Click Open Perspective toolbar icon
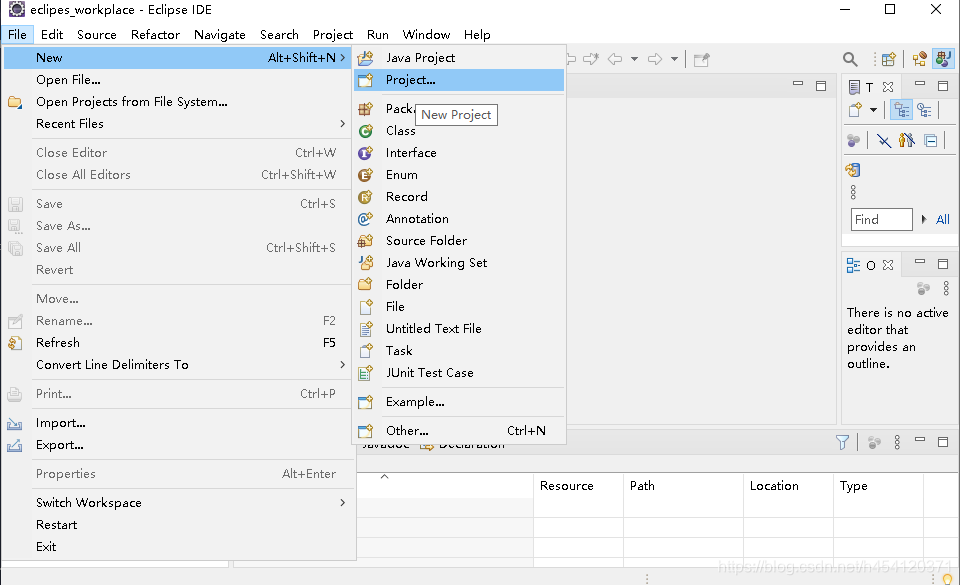This screenshot has width=960, height=585. [x=888, y=59]
